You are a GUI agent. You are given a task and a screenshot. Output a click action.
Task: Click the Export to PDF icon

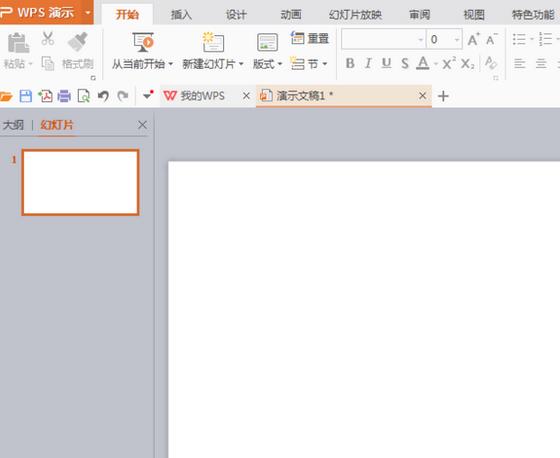45,96
